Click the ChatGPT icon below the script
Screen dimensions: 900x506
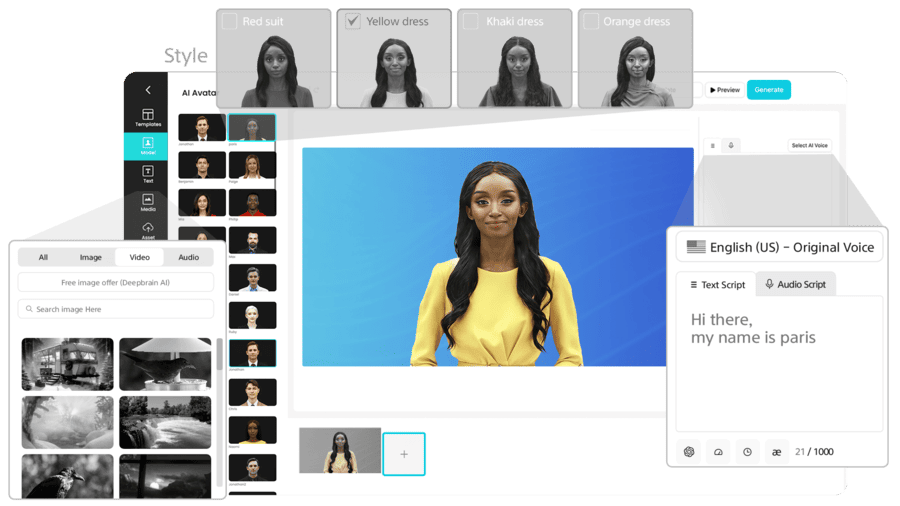(689, 452)
